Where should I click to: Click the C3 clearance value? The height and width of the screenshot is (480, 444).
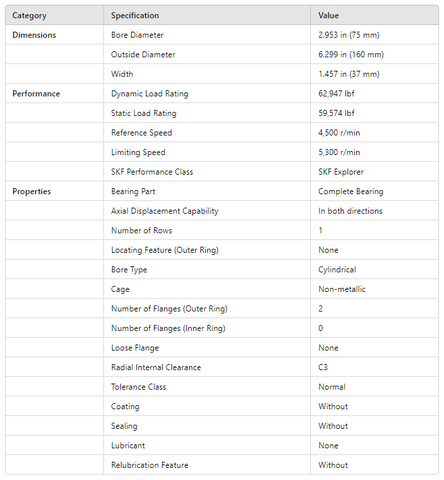pos(323,367)
